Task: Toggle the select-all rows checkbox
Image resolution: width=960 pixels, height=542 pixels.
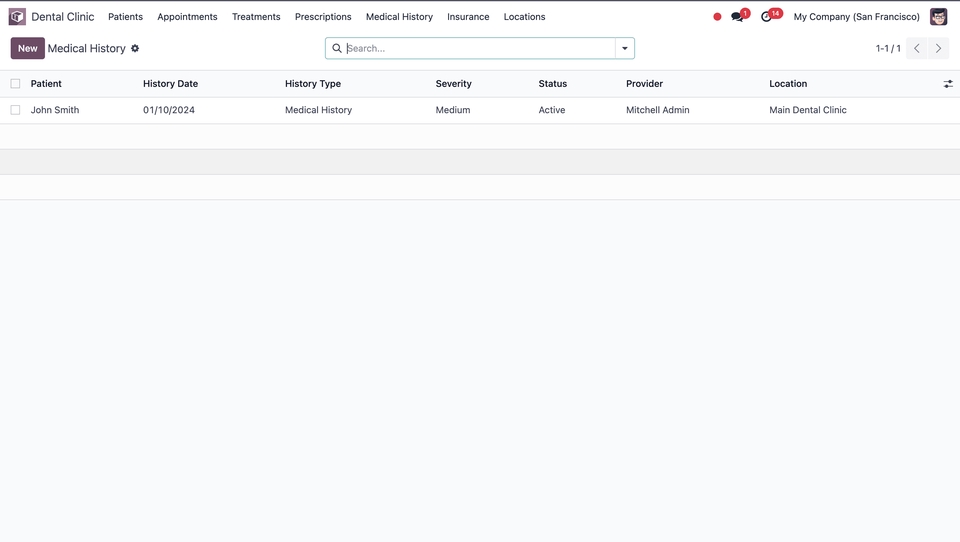Action: [15, 84]
